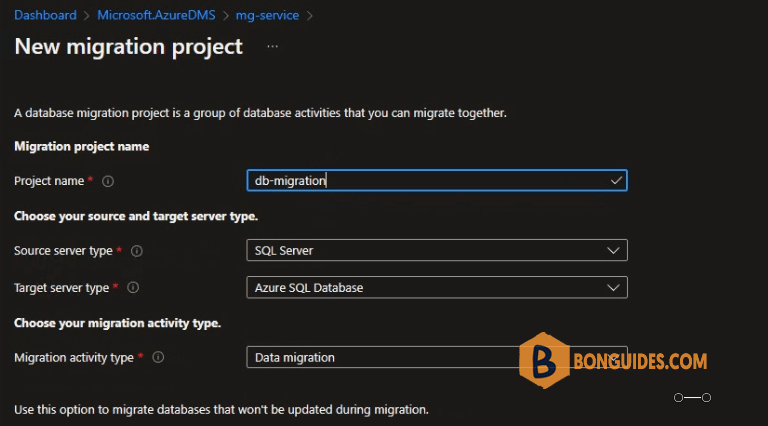Screen dimensions: 768x426
Task: Click 'Choose your migration activity type.' heading
Action: [117, 323]
